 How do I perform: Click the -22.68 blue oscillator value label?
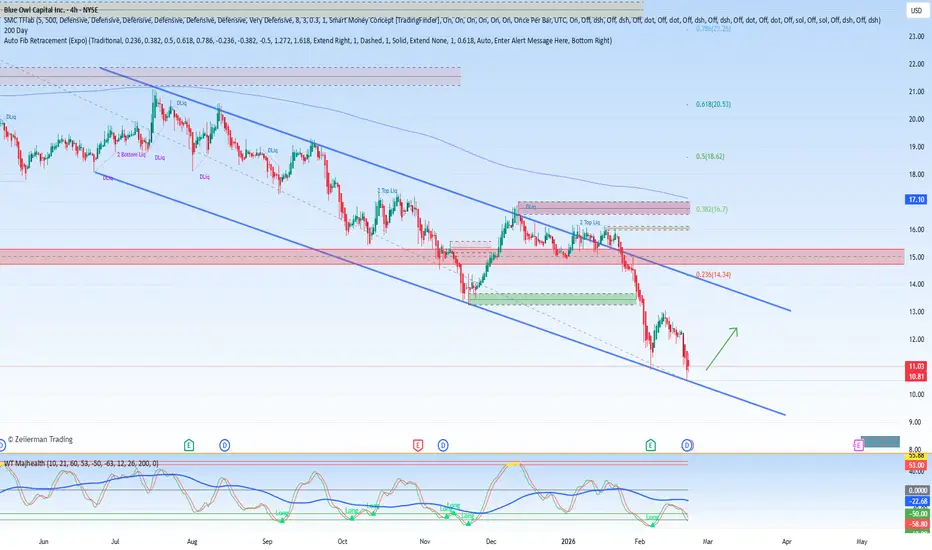pyautogui.click(x=916, y=501)
